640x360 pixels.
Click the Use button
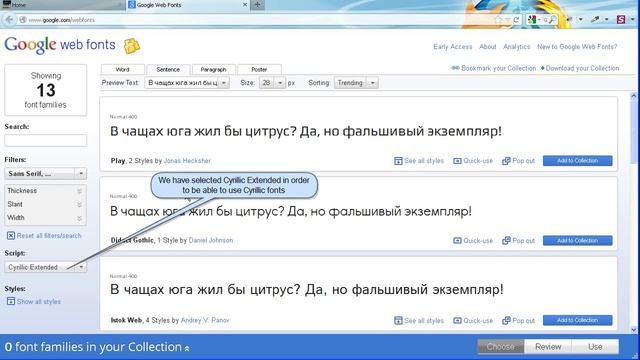595,347
